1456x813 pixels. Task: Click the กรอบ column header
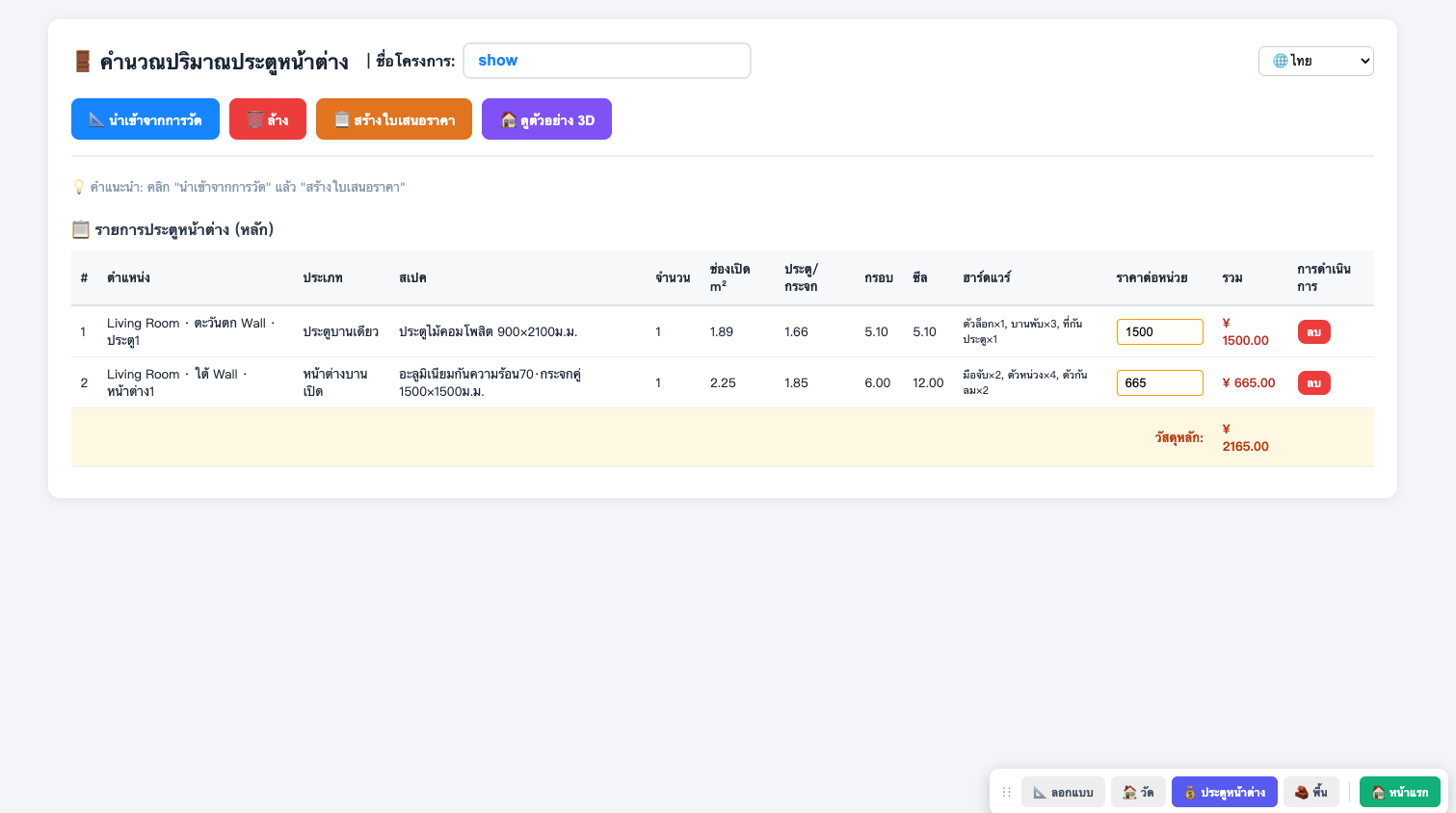click(879, 277)
